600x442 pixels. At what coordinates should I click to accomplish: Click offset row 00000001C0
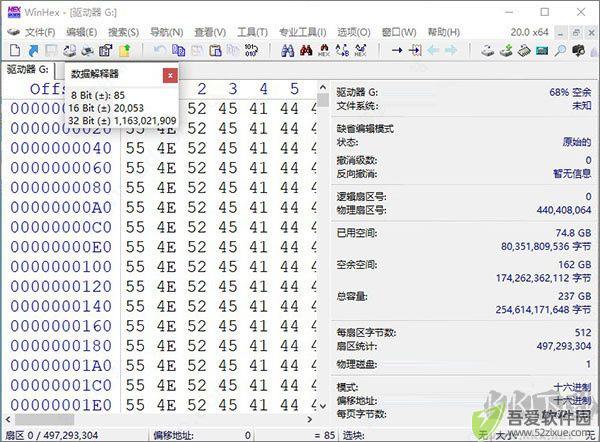(61, 385)
